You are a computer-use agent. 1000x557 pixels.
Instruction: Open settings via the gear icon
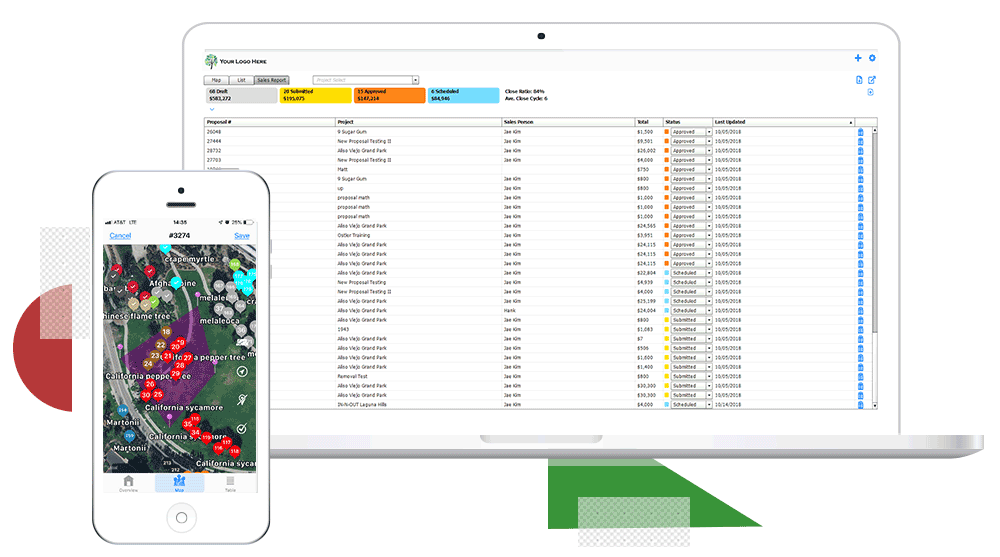click(x=872, y=59)
